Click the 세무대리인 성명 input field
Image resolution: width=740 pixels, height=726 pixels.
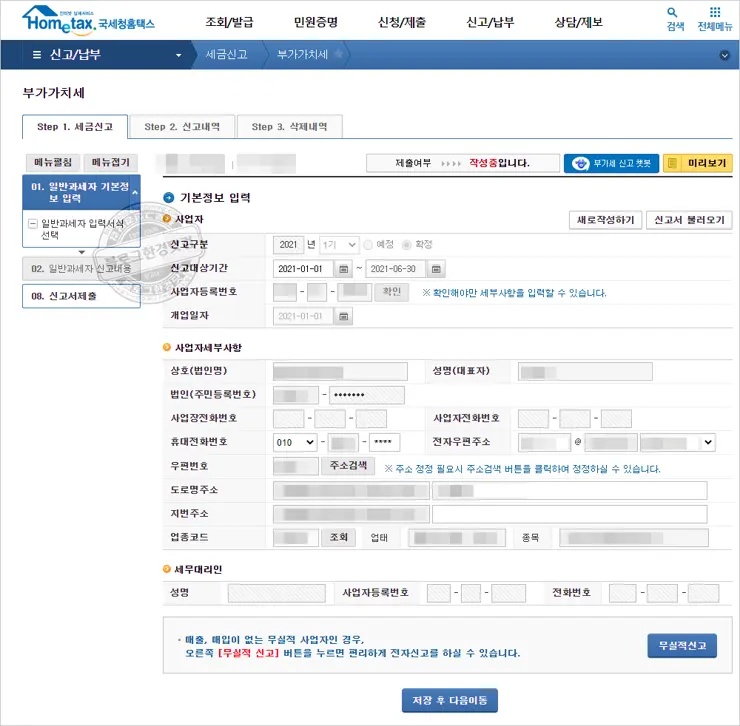277,593
